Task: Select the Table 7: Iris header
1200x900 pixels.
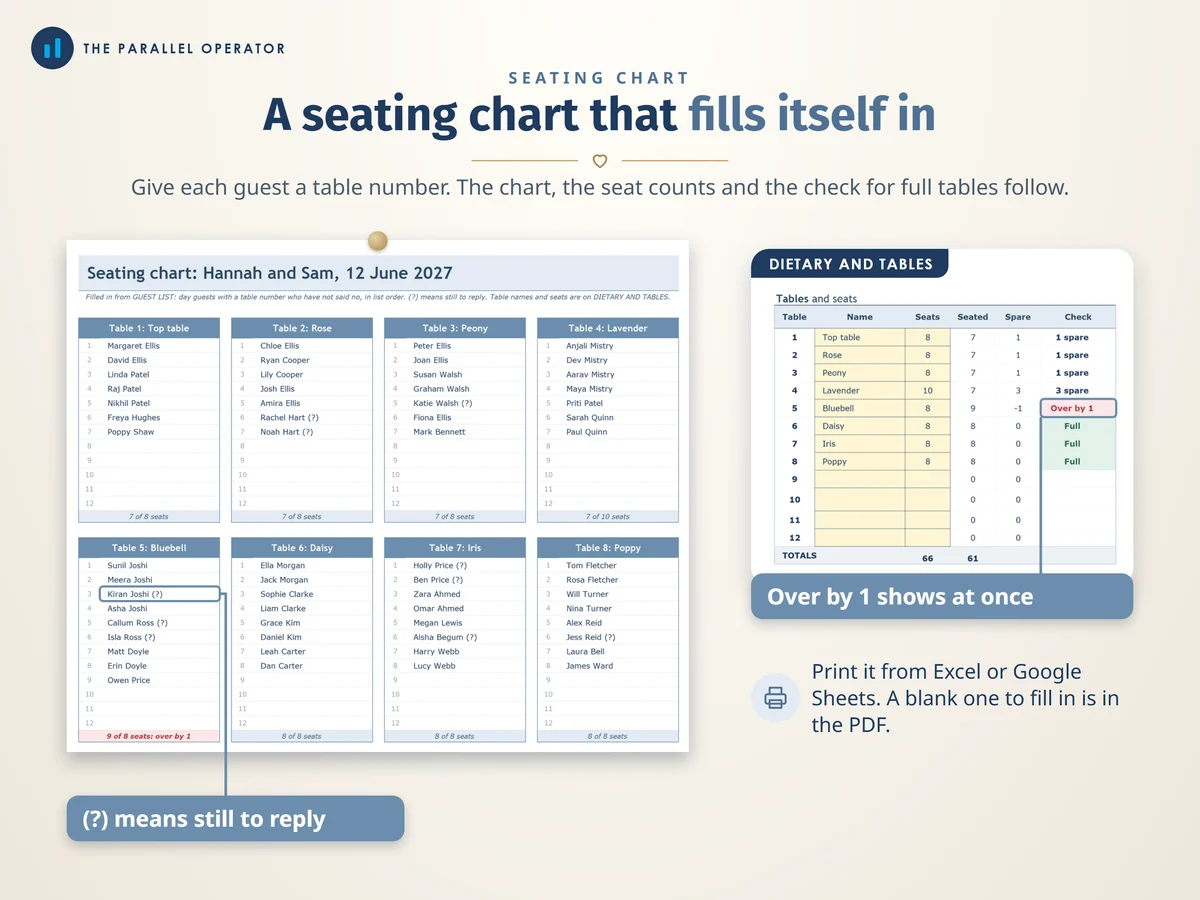Action: [x=455, y=548]
